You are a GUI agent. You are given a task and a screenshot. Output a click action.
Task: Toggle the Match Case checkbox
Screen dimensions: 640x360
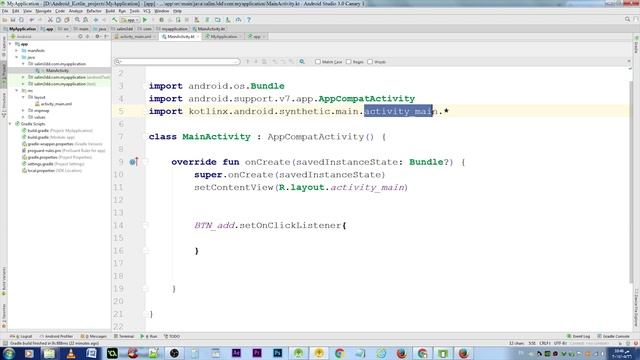click(318, 62)
